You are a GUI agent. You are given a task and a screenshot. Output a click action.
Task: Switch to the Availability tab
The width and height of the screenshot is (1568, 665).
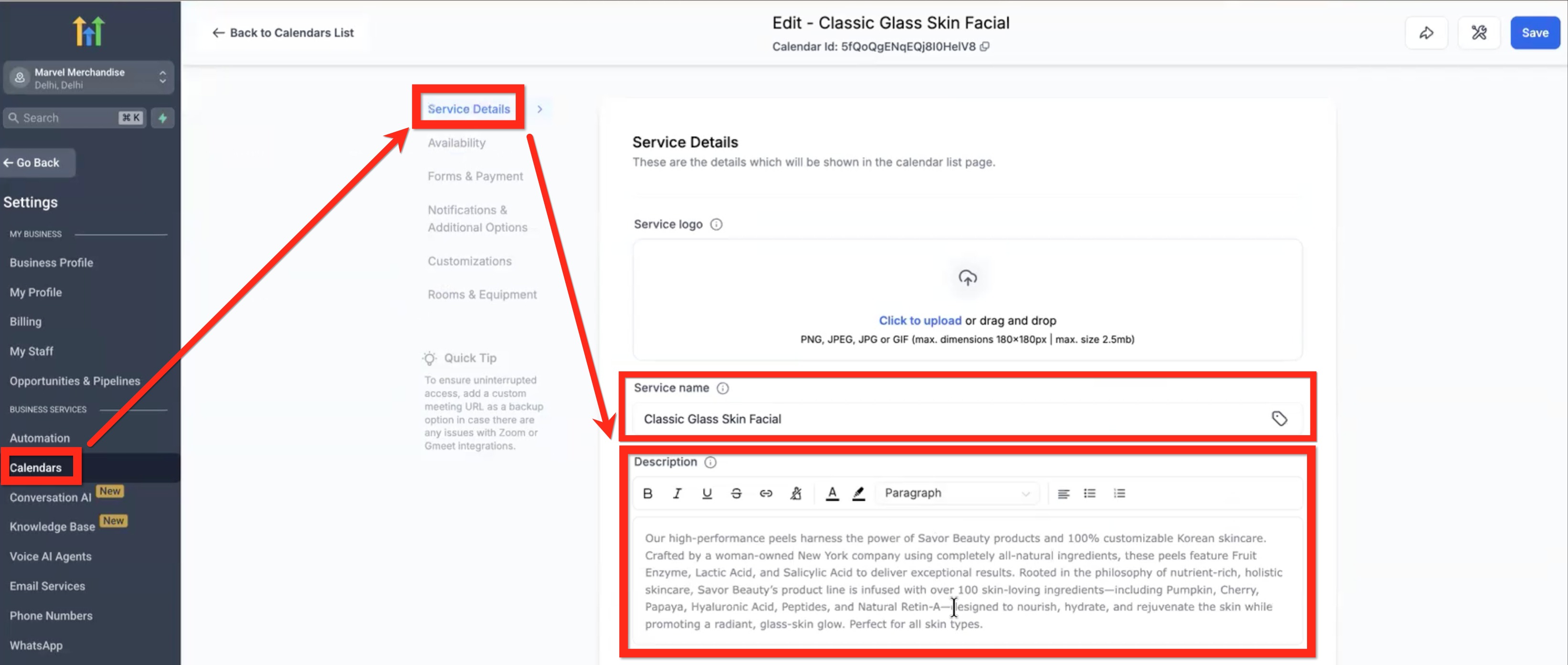tap(456, 143)
